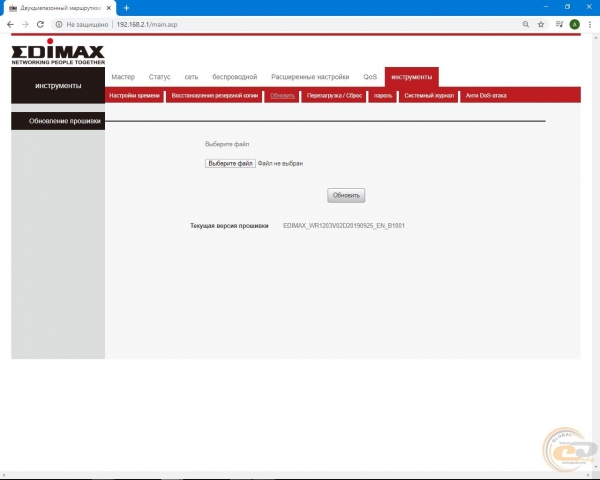Open the media control icon in toolbar
Viewport: 600px width, 480px height.
click(x=559, y=24)
